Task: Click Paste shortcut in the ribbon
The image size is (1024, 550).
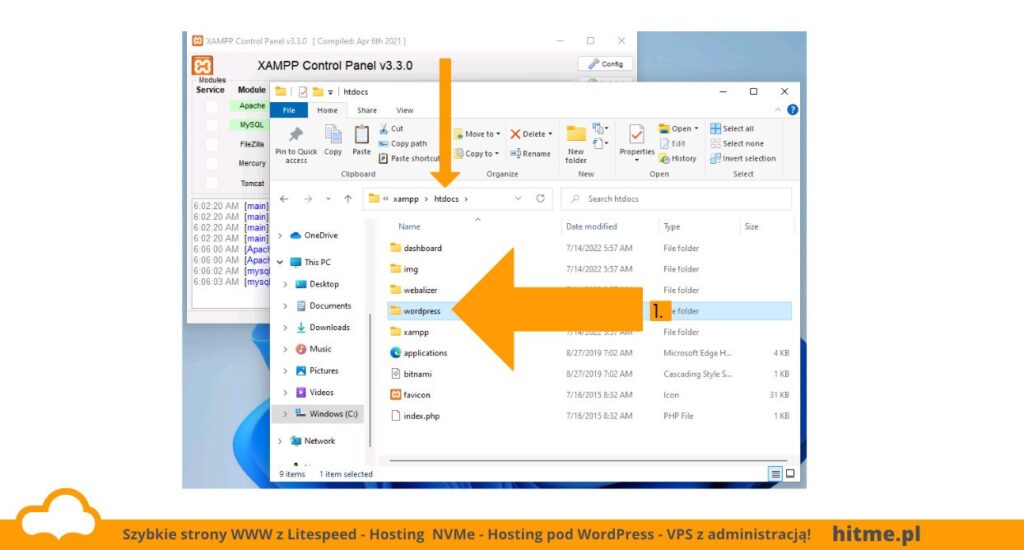Action: [x=409, y=159]
